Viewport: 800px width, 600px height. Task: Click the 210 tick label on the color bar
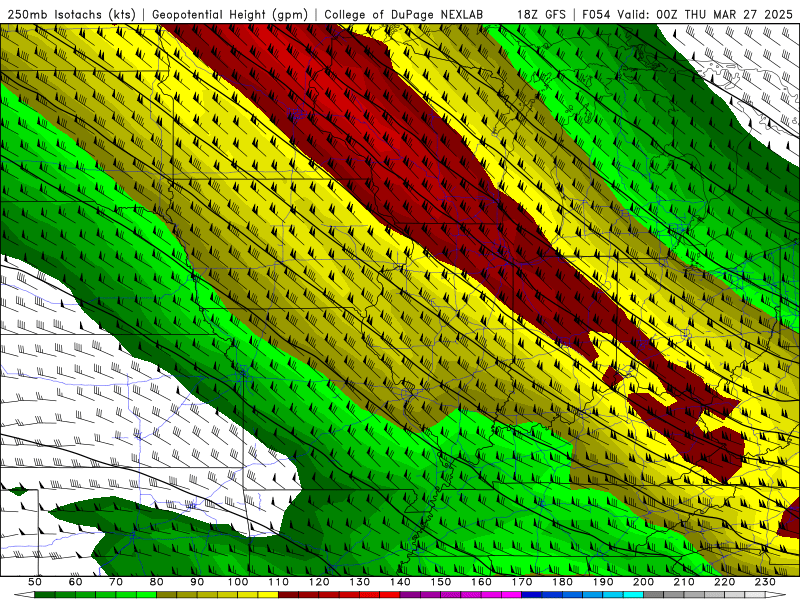click(x=684, y=582)
